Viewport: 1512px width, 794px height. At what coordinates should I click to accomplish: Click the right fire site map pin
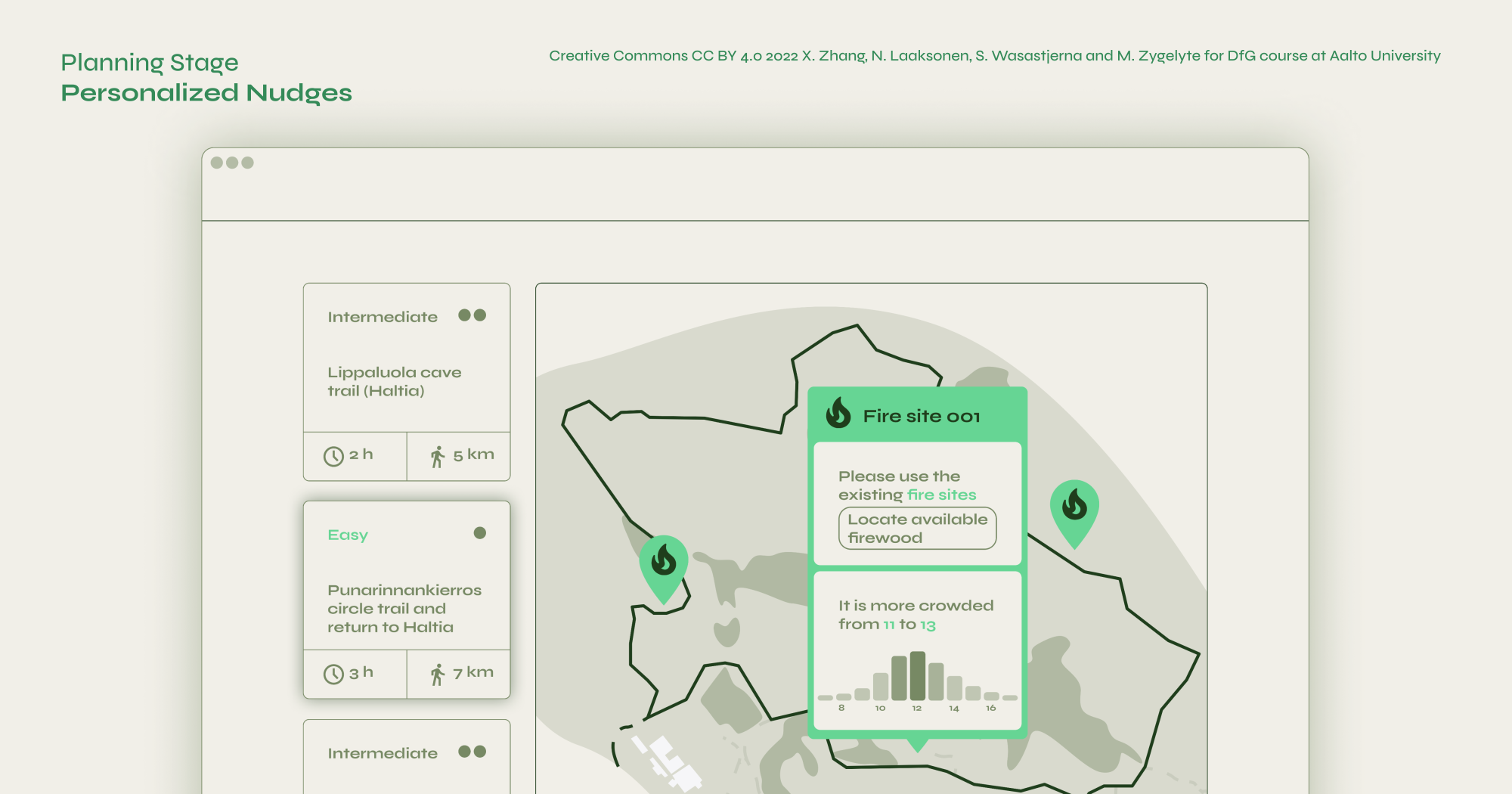pyautogui.click(x=1074, y=508)
